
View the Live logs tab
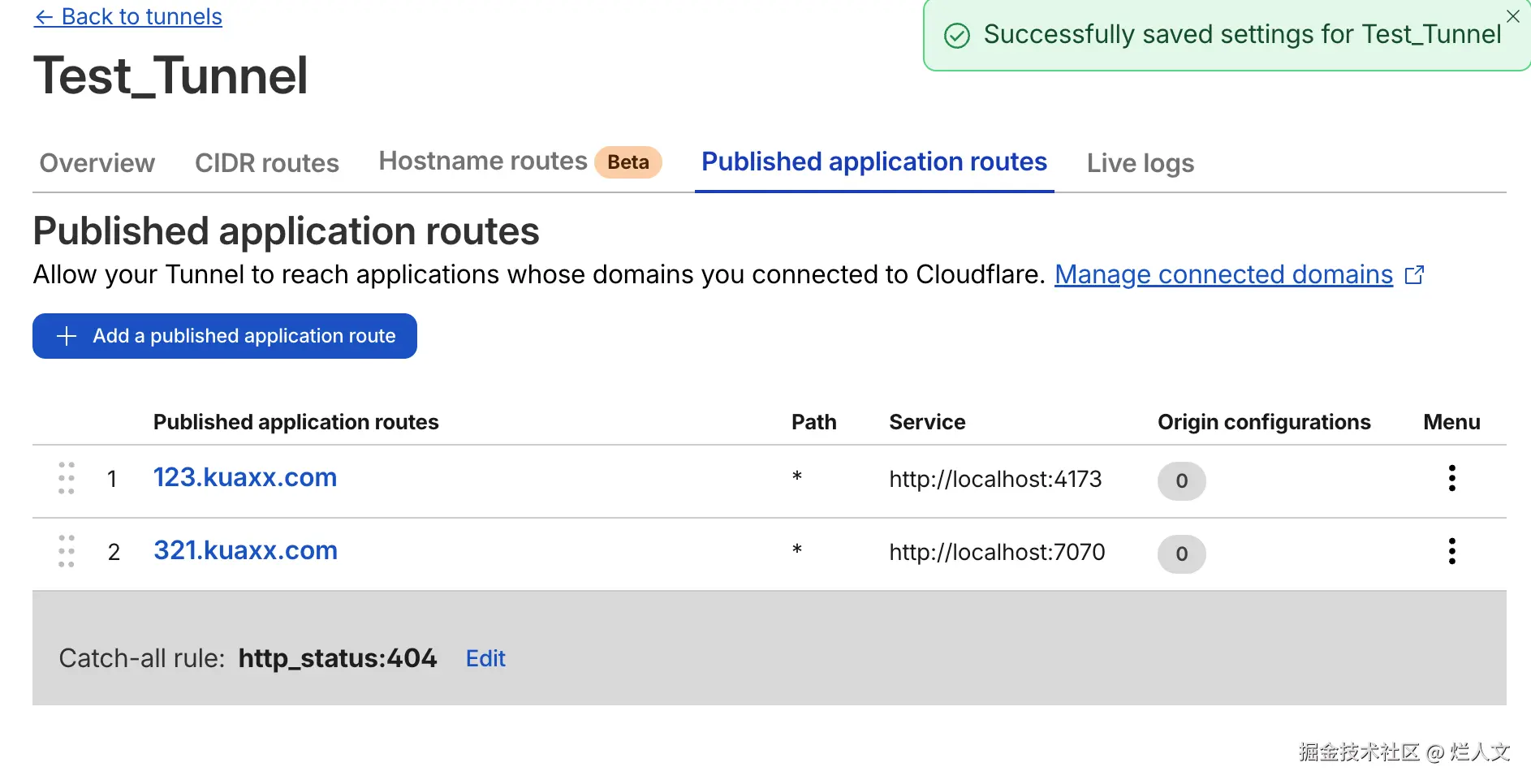(1141, 163)
